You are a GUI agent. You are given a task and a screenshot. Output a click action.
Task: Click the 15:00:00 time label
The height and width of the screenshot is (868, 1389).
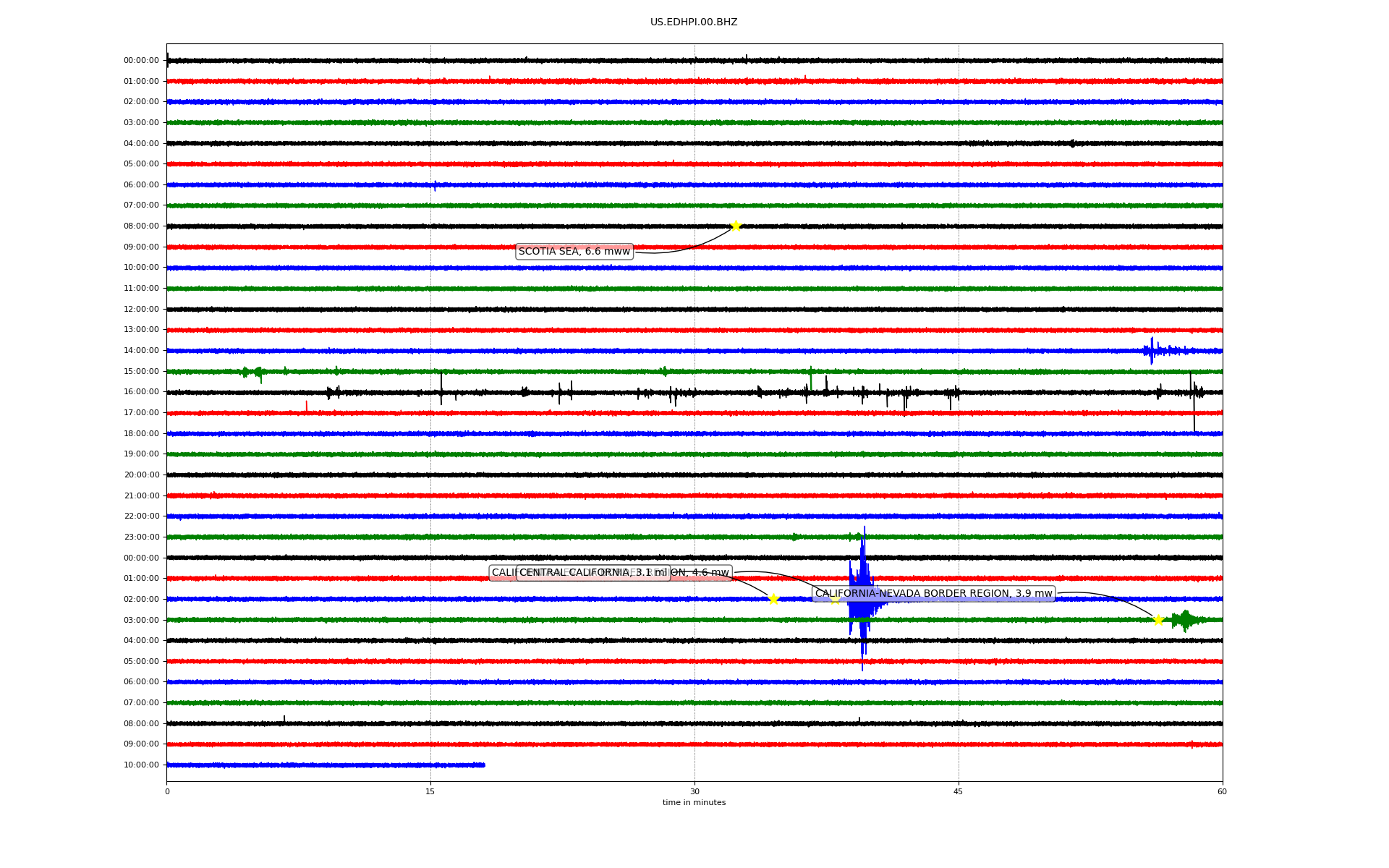[141, 372]
